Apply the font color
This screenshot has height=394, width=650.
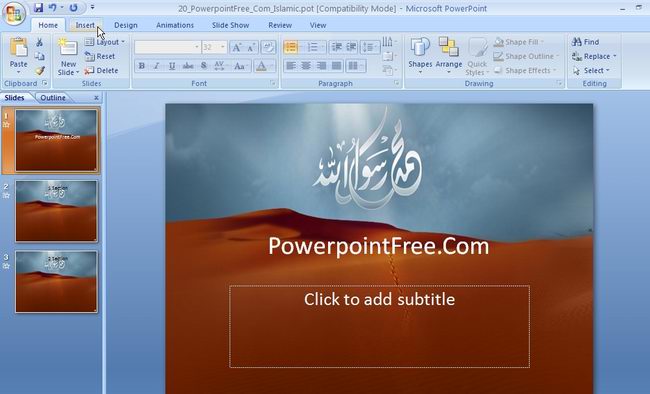(261, 66)
